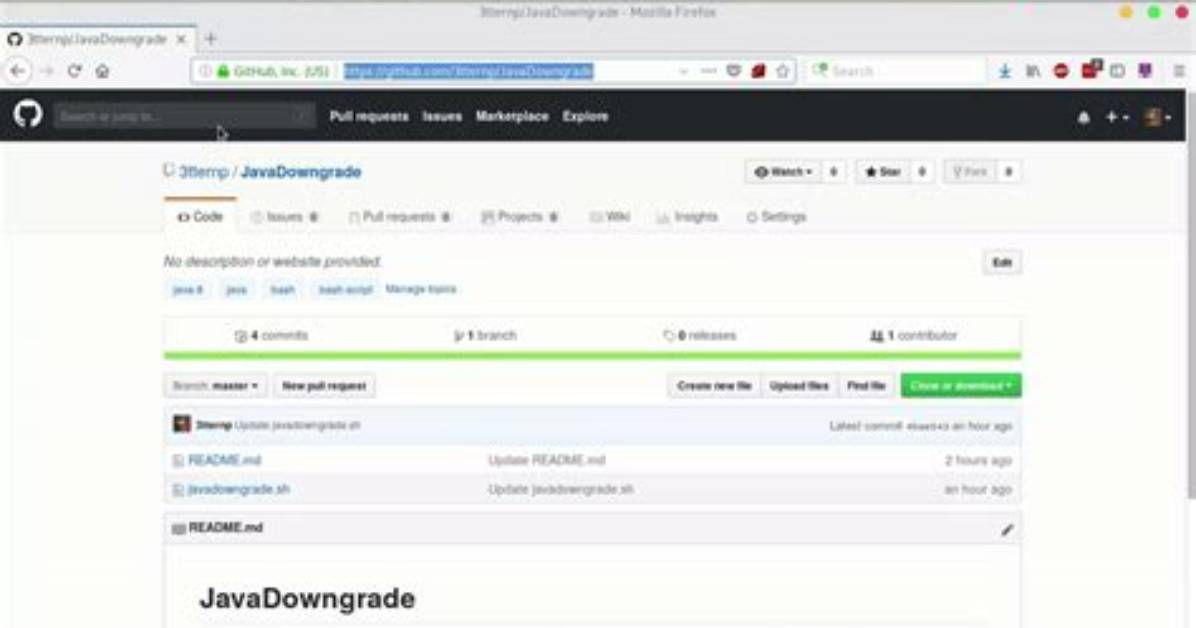Click the 3ttemp owner link

pos(204,172)
